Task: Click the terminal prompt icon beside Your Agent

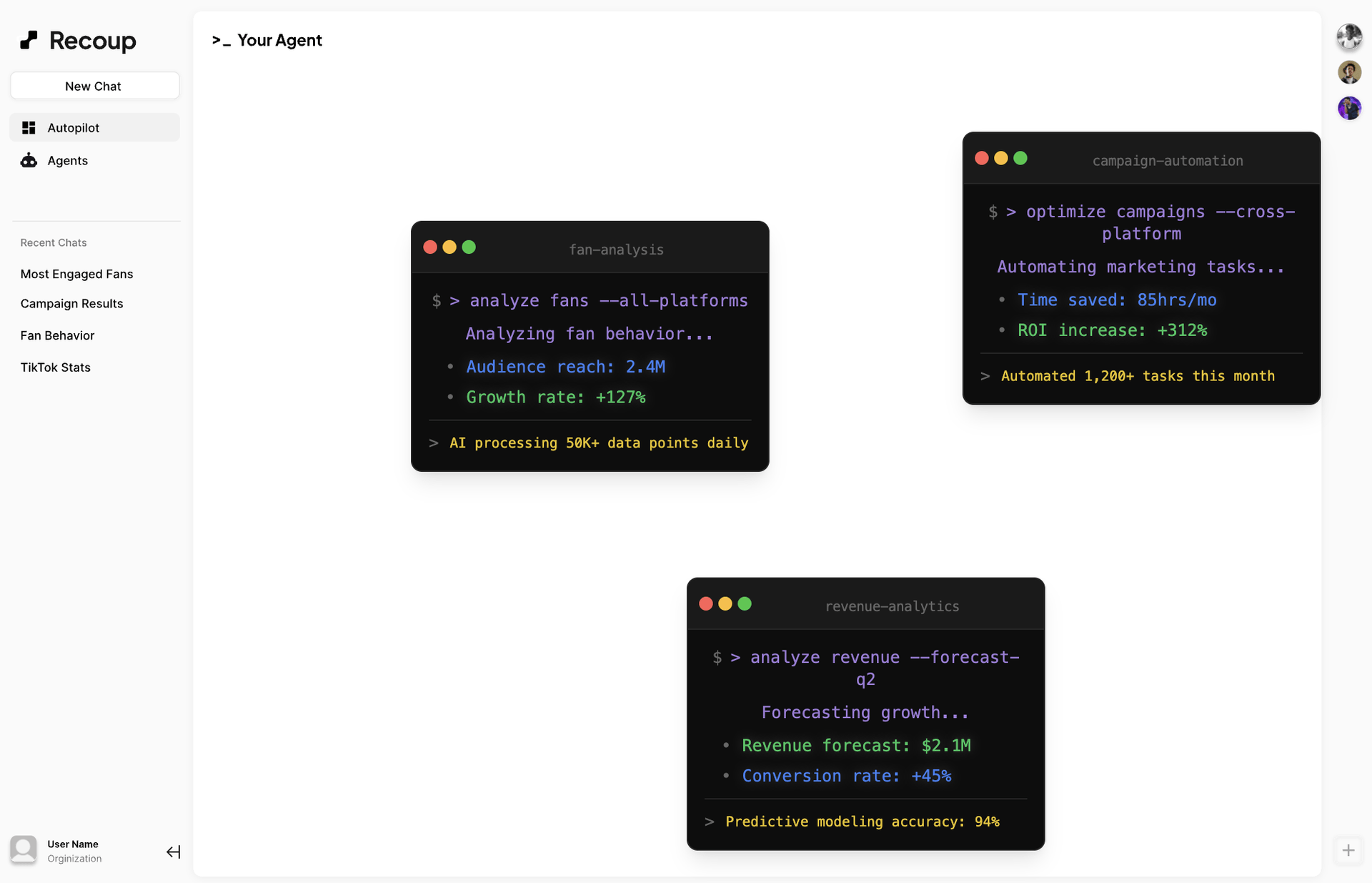Action: coord(221,41)
